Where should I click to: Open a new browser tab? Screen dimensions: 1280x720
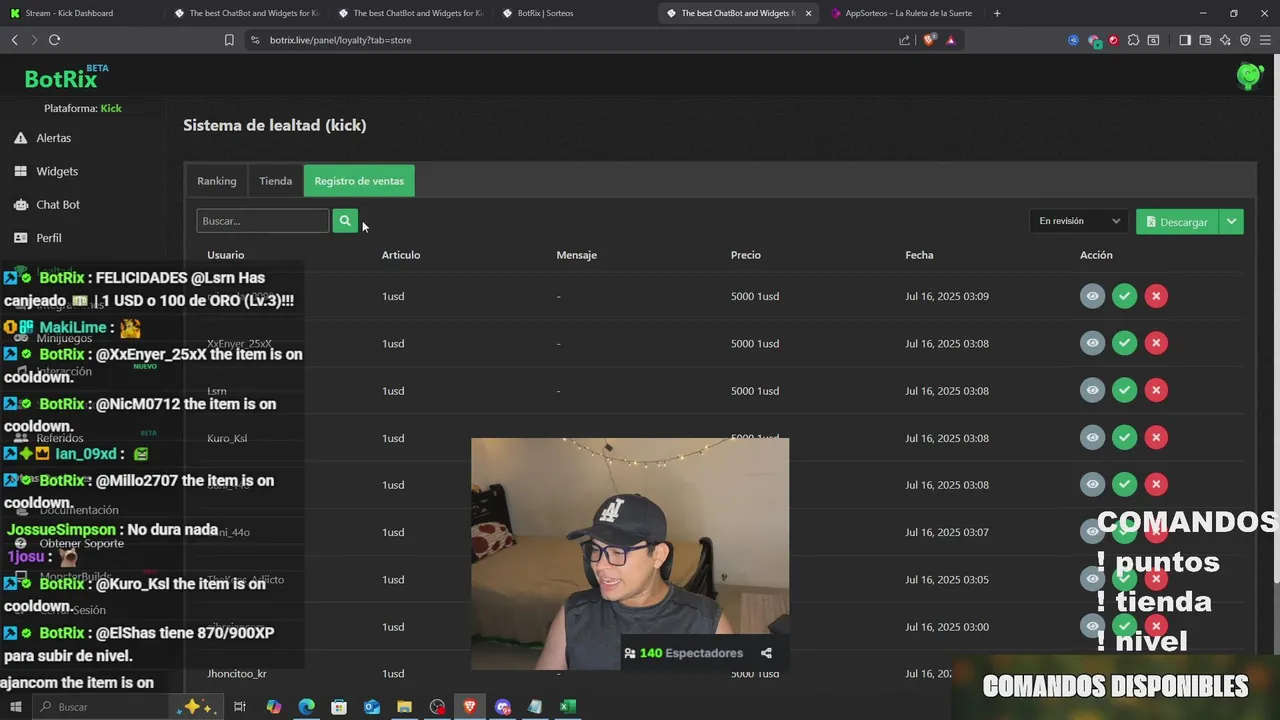point(997,13)
